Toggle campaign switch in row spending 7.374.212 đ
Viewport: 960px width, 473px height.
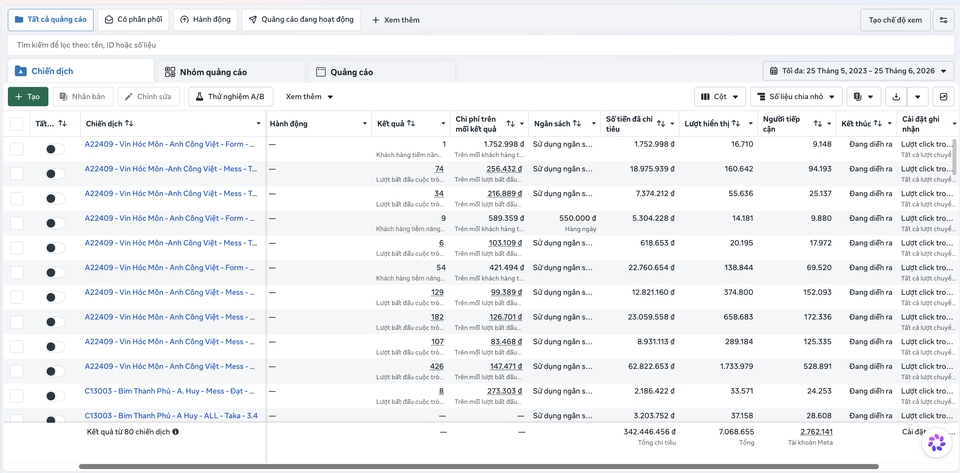coord(55,198)
